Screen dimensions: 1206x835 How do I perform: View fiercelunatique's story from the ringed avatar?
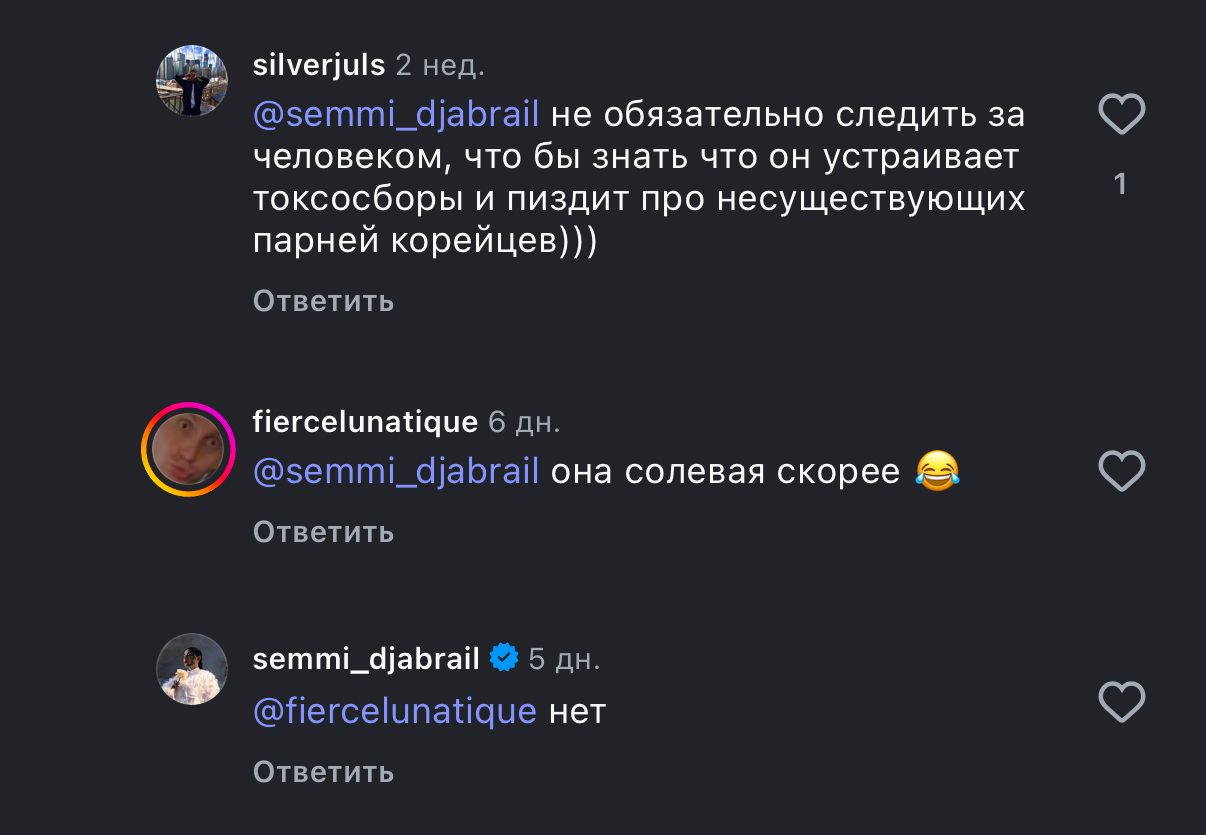coord(187,449)
